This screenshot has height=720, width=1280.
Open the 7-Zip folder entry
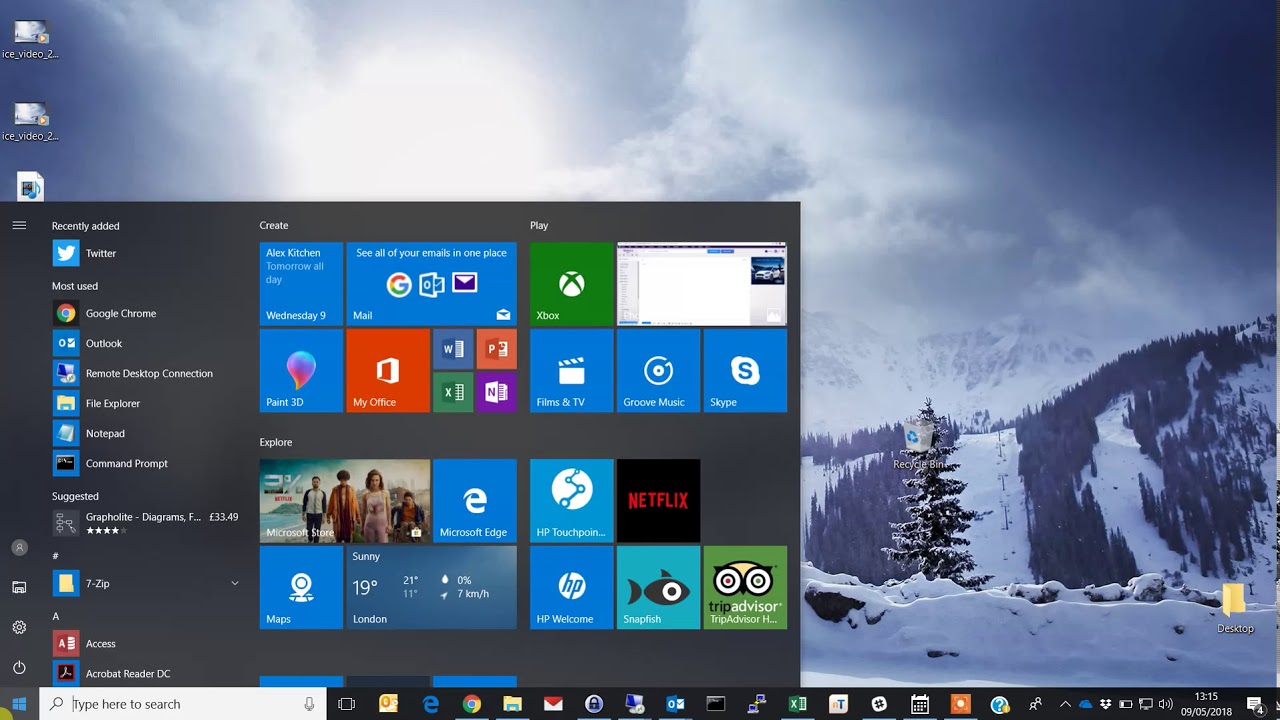(x=145, y=583)
